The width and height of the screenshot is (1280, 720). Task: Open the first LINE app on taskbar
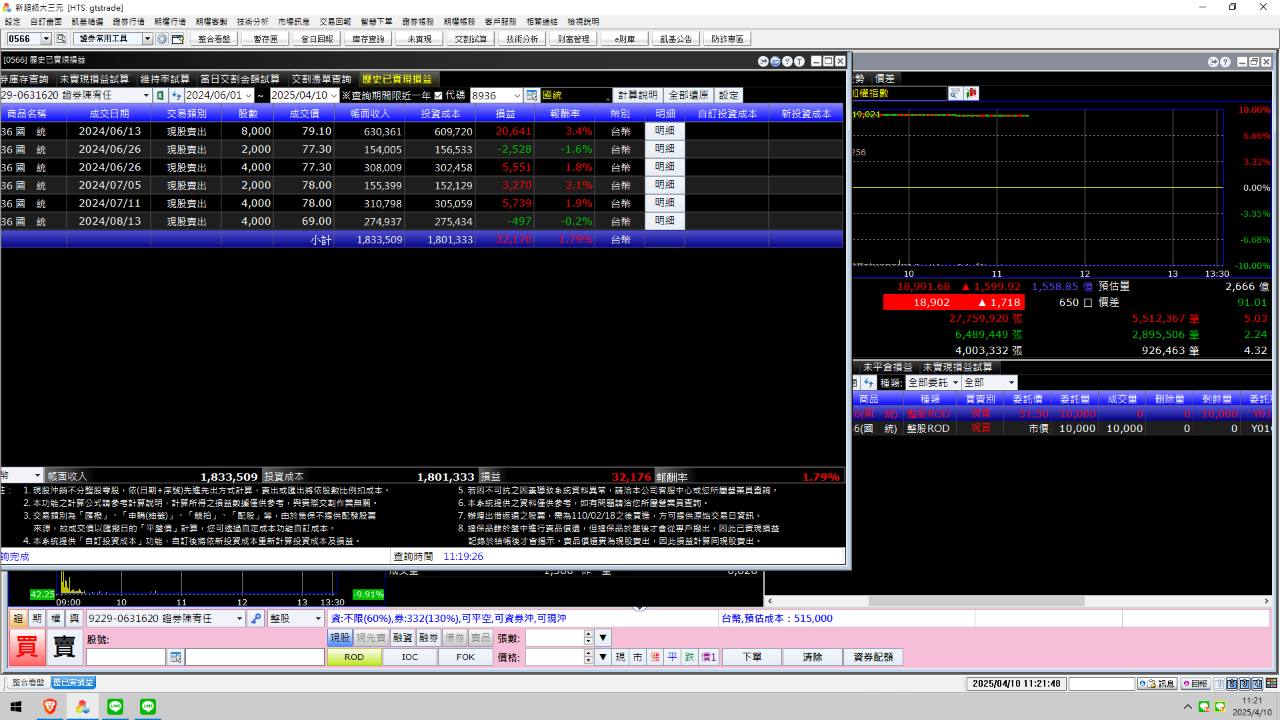[x=115, y=706]
